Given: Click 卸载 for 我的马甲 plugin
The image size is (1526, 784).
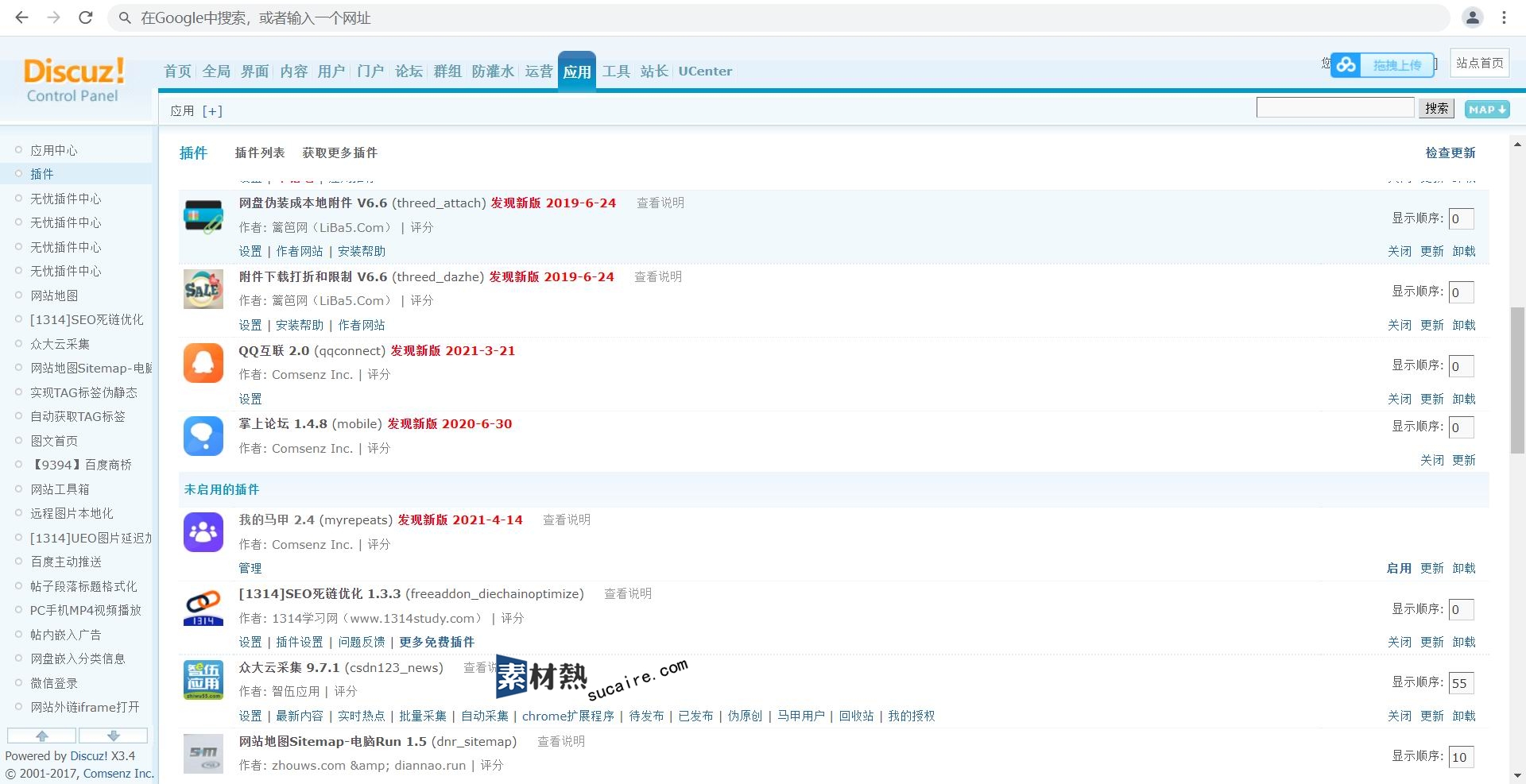Looking at the screenshot, I should [1464, 568].
